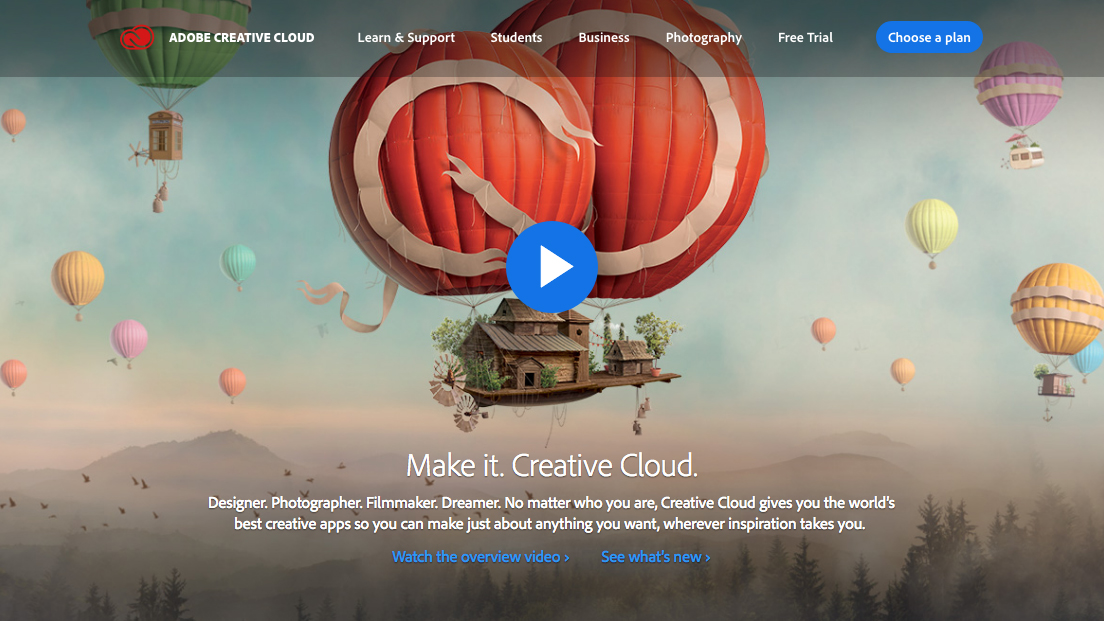Select the Photography nav item
The width and height of the screenshot is (1104, 621).
click(x=704, y=37)
